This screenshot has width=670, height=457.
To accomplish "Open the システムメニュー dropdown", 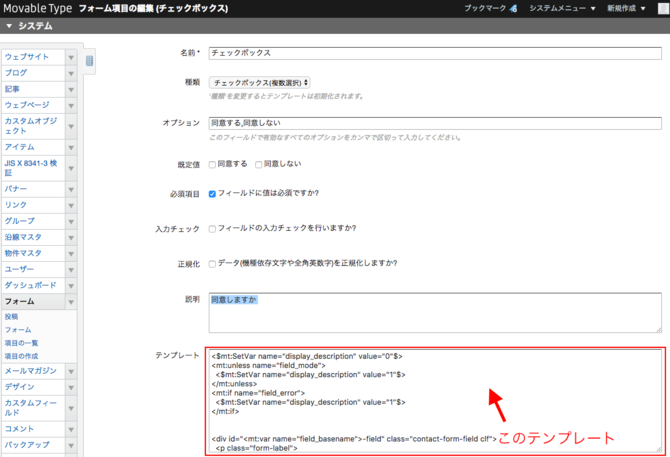I will point(562,8).
